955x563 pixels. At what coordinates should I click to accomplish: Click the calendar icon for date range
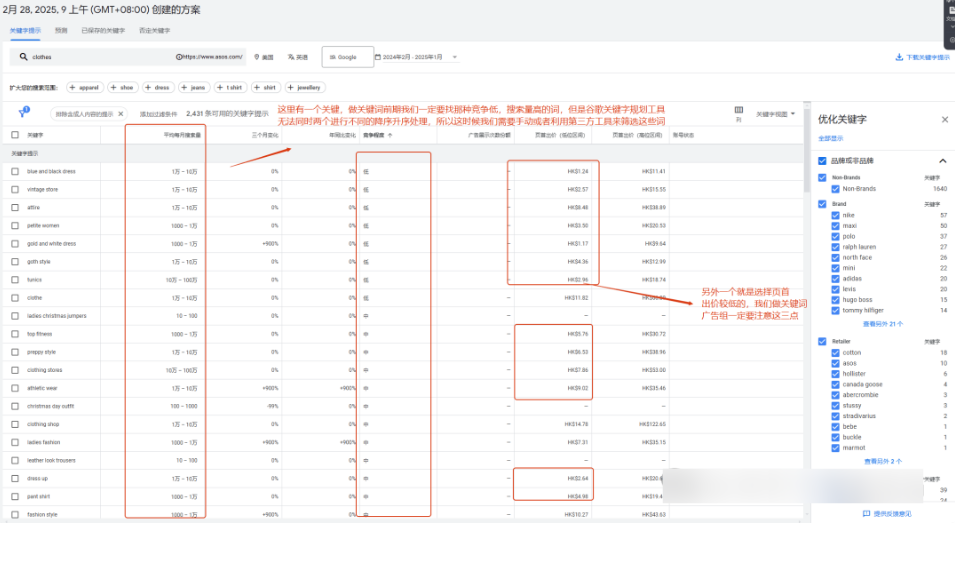click(378, 57)
